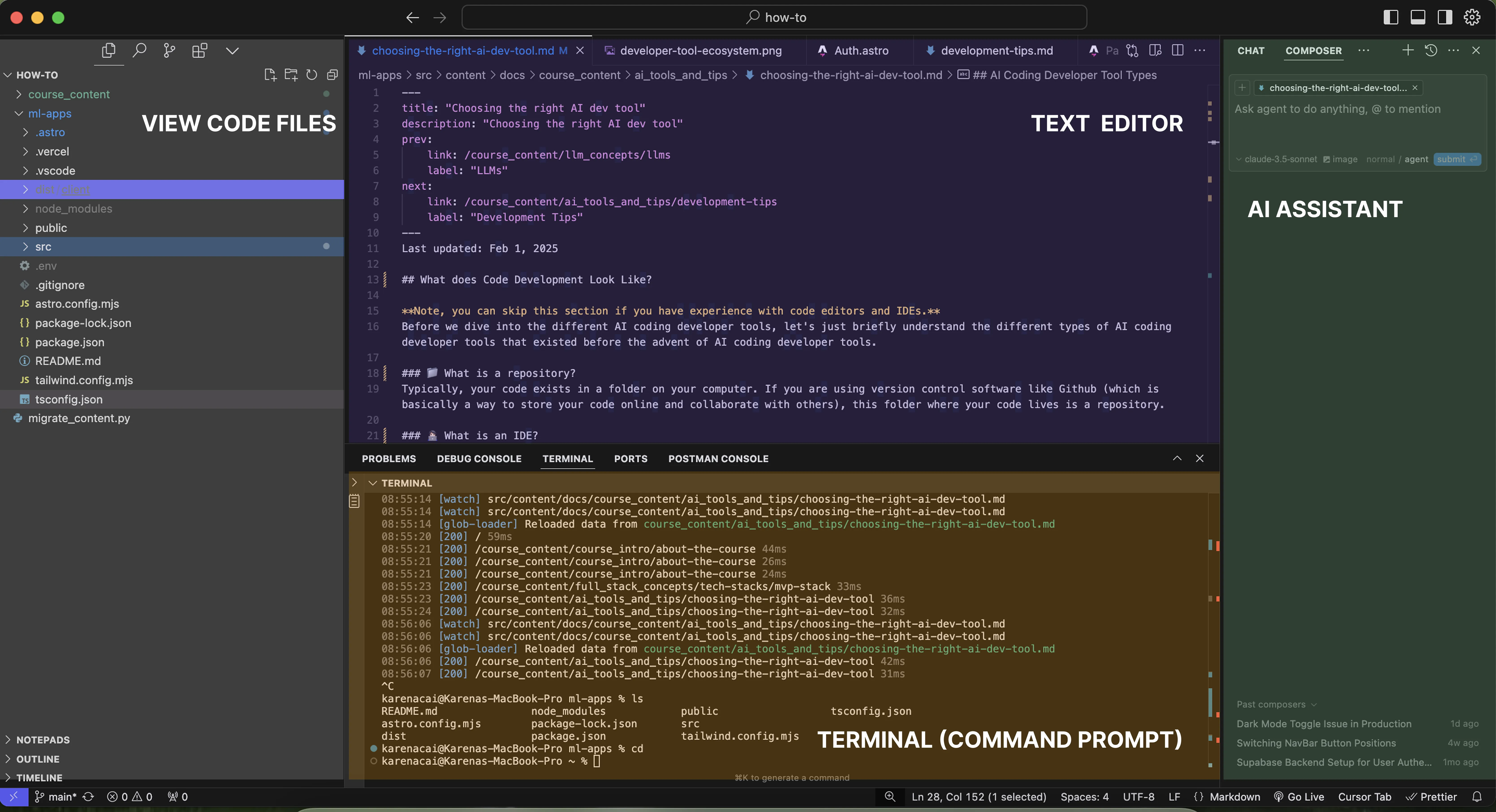Open the diff/compare changes icon
This screenshot has width=1496, height=812.
(x=1132, y=51)
